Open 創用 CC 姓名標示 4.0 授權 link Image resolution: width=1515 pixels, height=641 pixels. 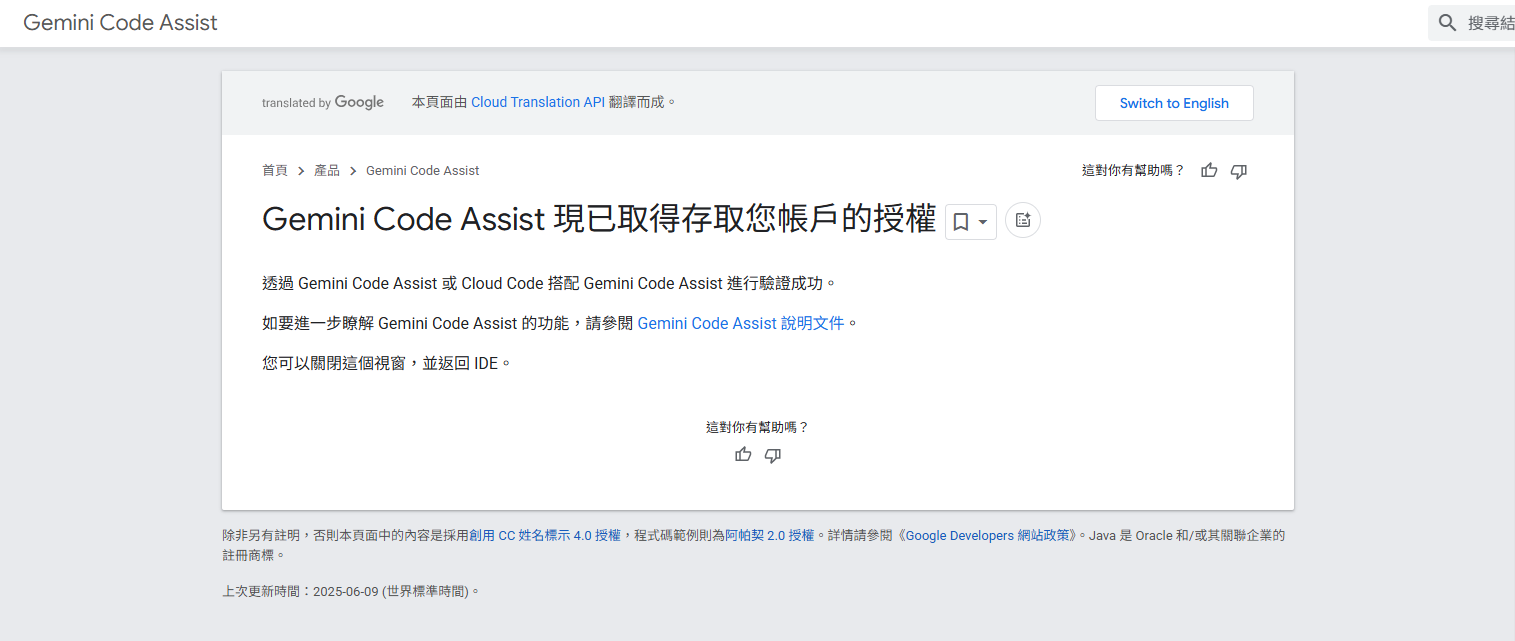pos(545,535)
